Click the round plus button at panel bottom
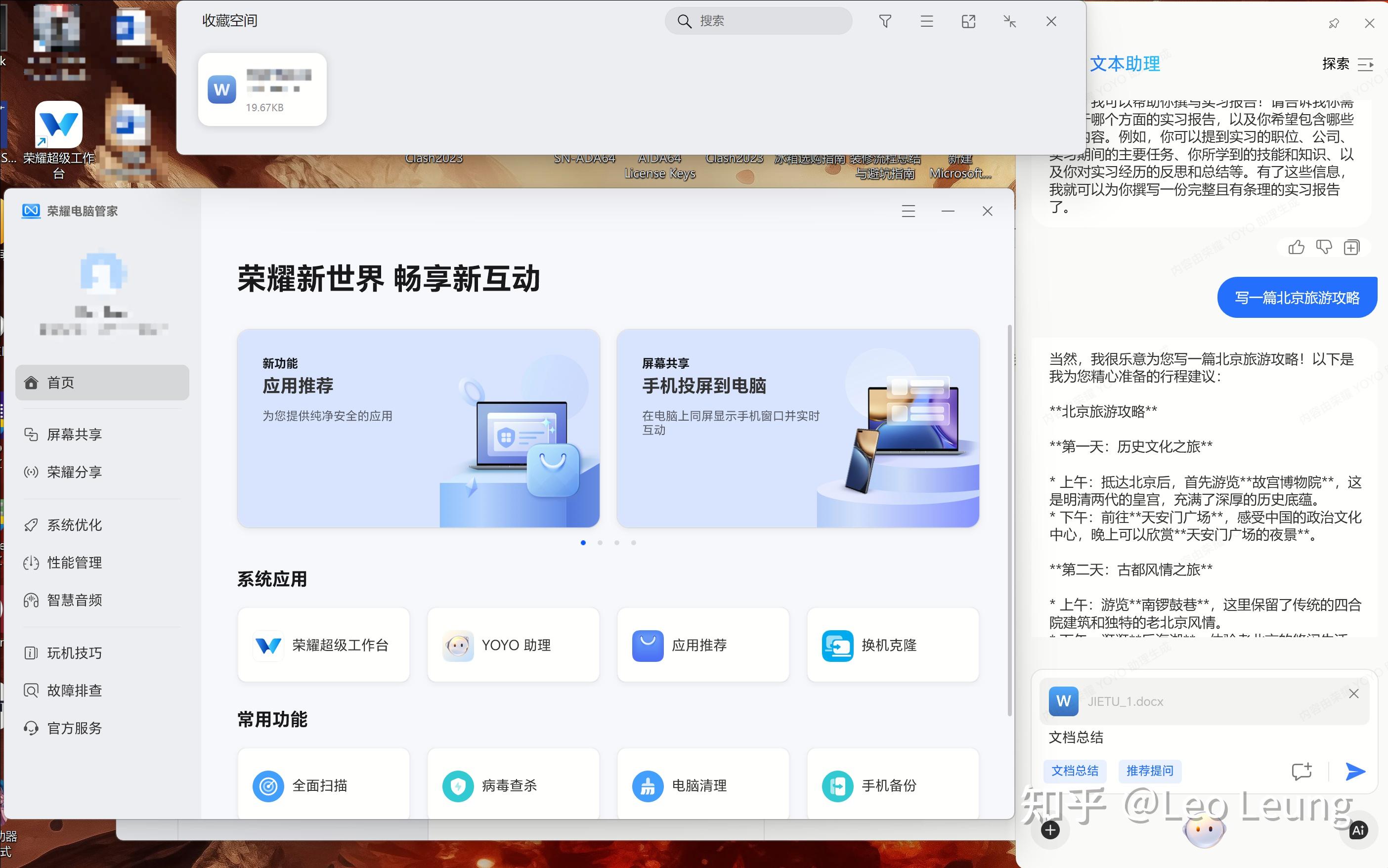1388x868 pixels. click(1050, 830)
